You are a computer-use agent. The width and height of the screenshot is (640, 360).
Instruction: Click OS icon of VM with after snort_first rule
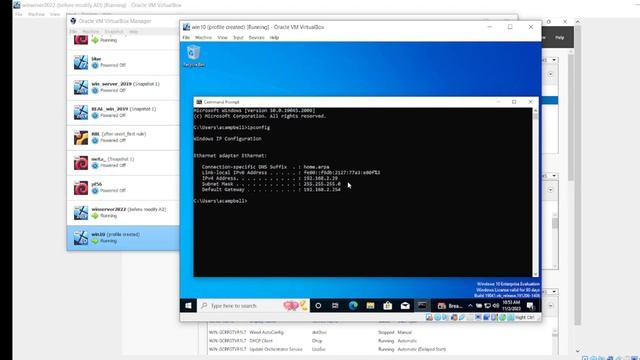tap(81, 138)
